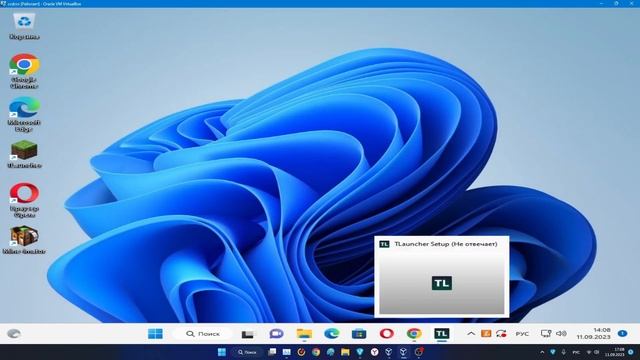Launch the TLauncher grass block desktop shortcut
Screen dimensions: 640x360
coord(24,154)
